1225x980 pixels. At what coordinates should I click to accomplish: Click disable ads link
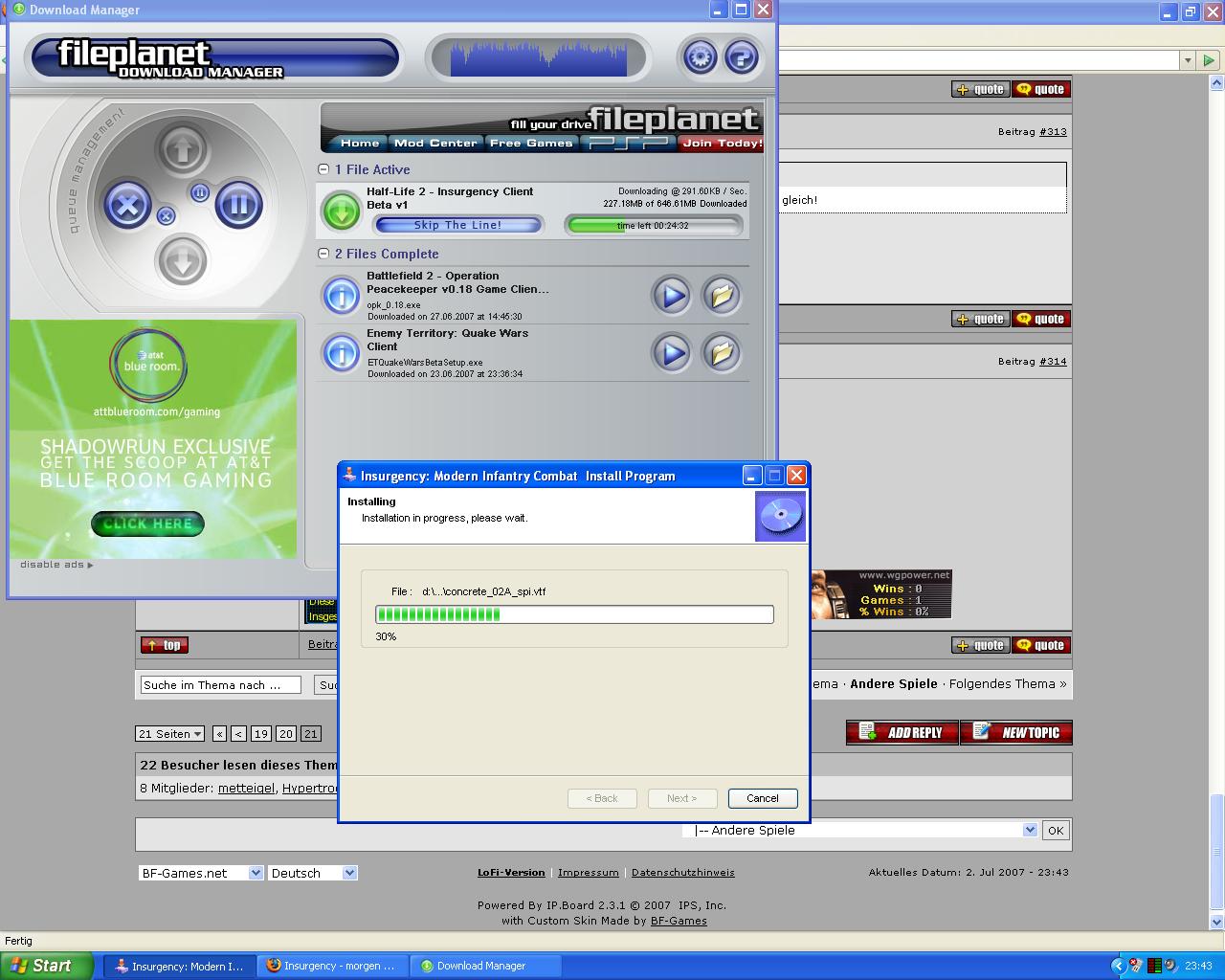click(56, 565)
